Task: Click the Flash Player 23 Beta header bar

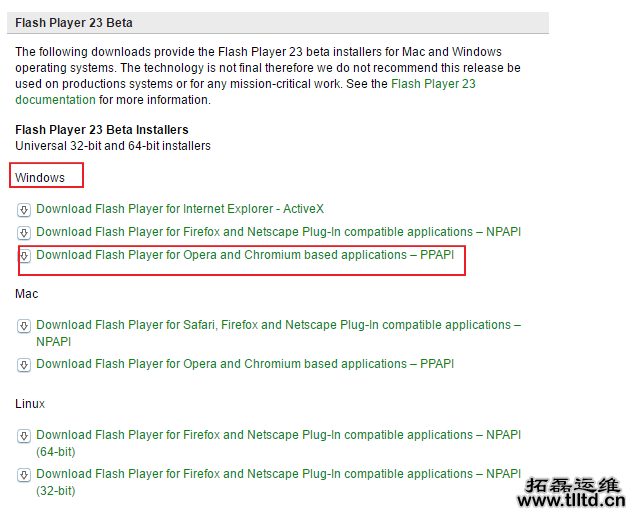Action: 278,22
